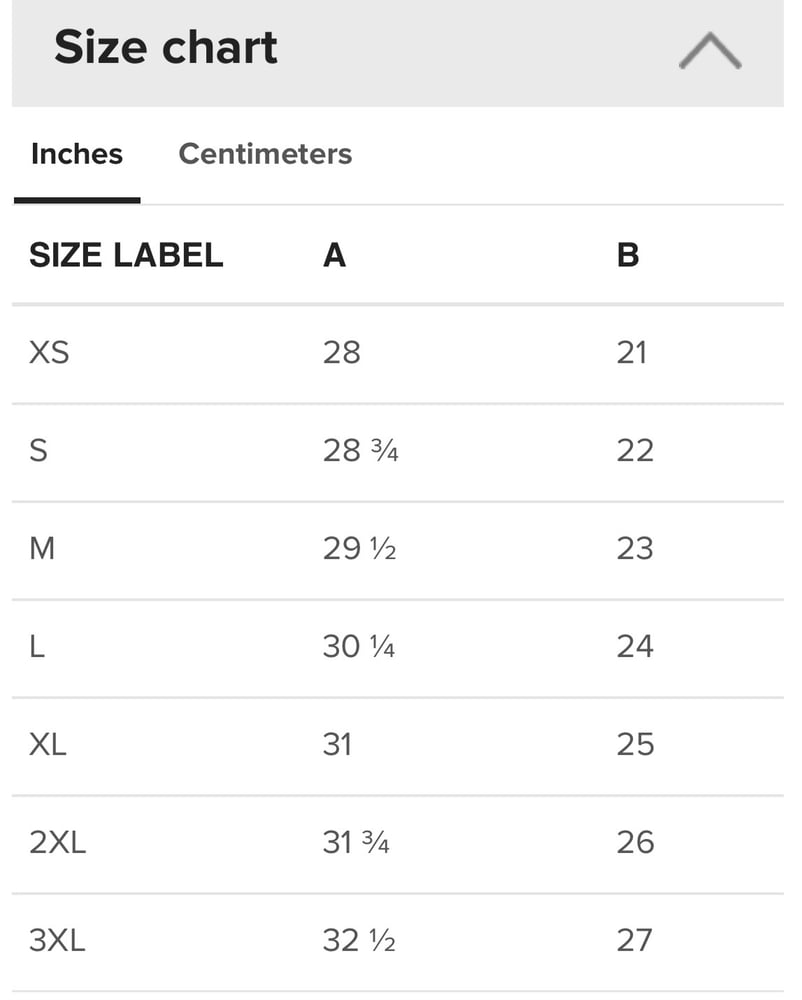Select the XS size row label

point(49,352)
